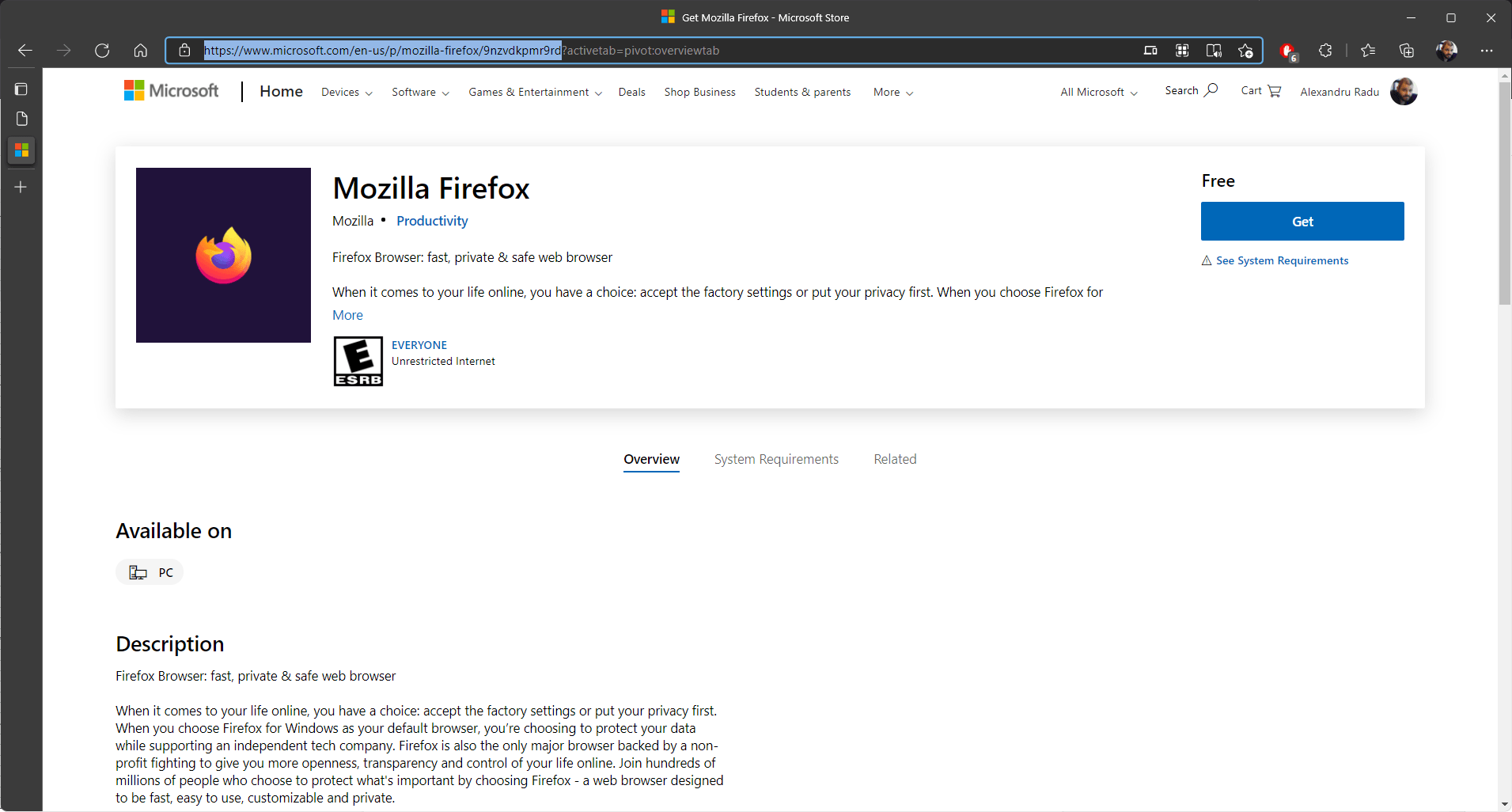Image resolution: width=1512 pixels, height=812 pixels.
Task: Open Favorites list icon
Action: pyautogui.click(x=1368, y=51)
